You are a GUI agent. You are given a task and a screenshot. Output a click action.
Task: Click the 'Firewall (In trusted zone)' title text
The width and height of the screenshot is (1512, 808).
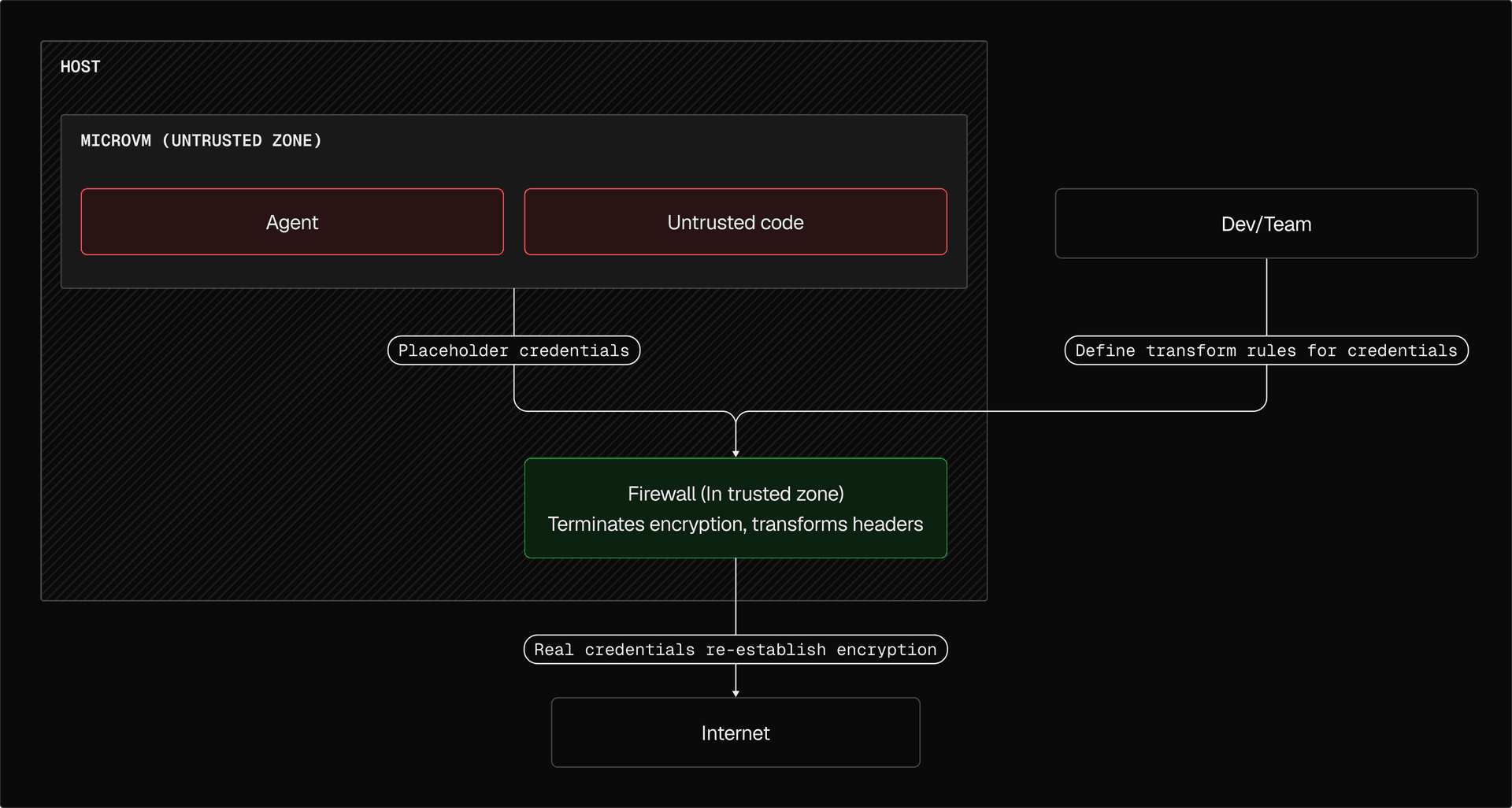click(x=735, y=494)
